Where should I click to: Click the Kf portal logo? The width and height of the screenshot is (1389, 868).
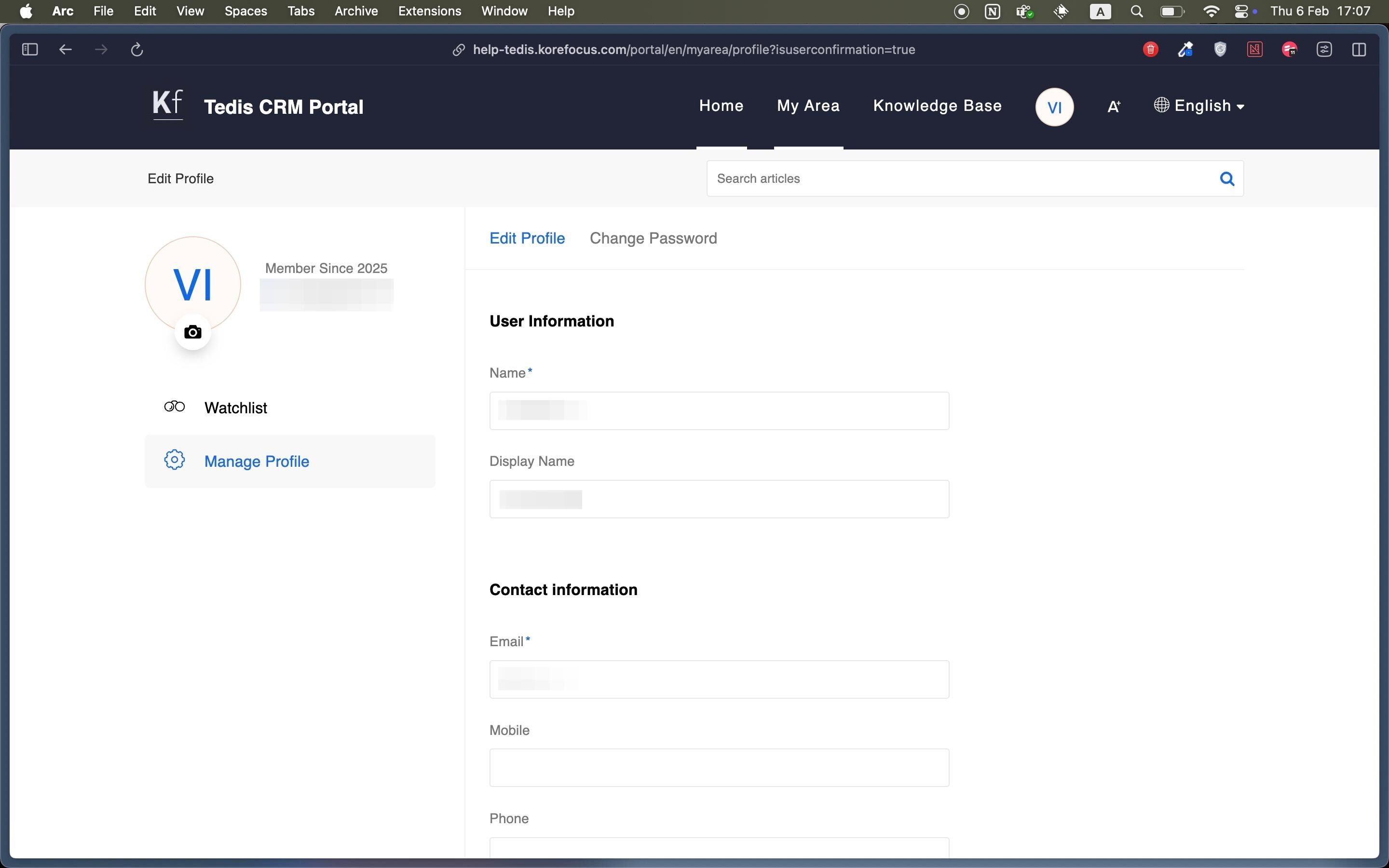tap(168, 105)
